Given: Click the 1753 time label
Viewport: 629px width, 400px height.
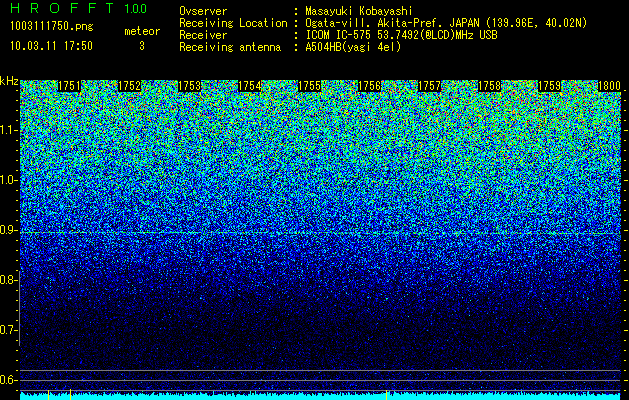Looking at the screenshot, I should pyautogui.click(x=189, y=86).
